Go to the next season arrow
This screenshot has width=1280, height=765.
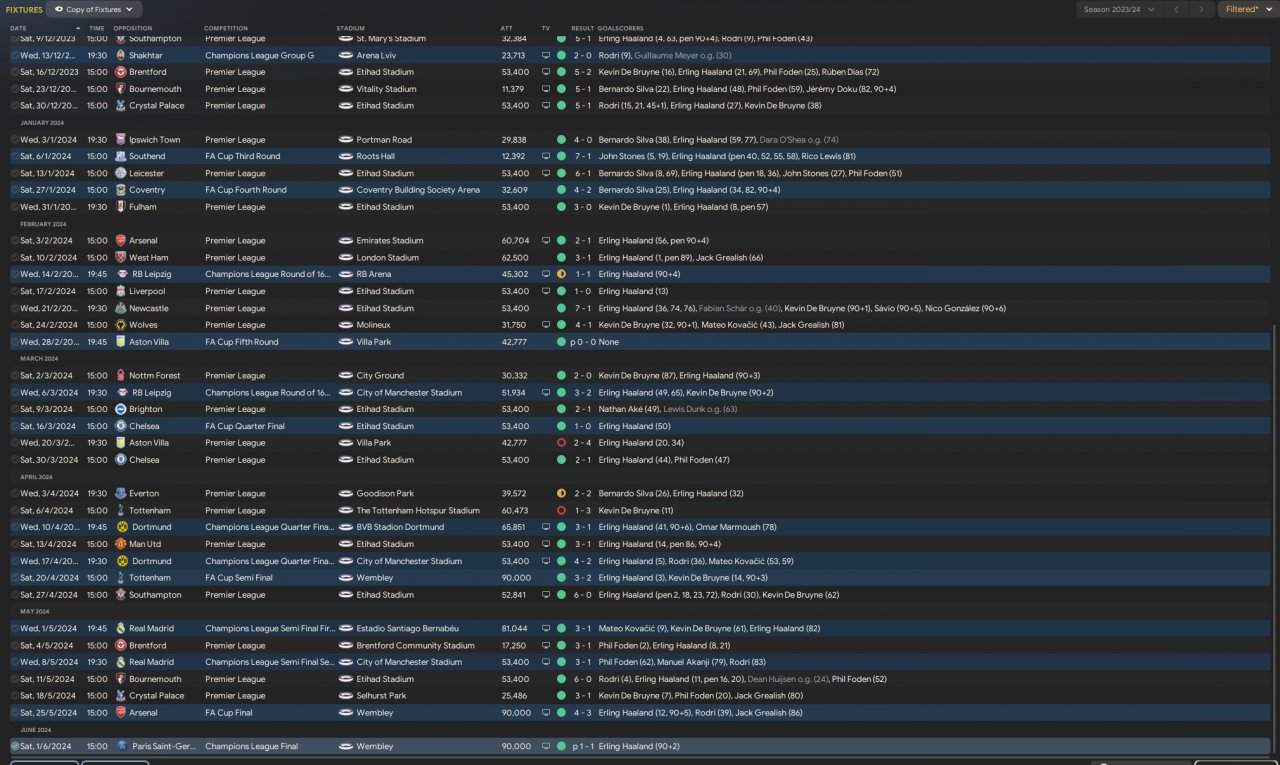click(x=1202, y=9)
